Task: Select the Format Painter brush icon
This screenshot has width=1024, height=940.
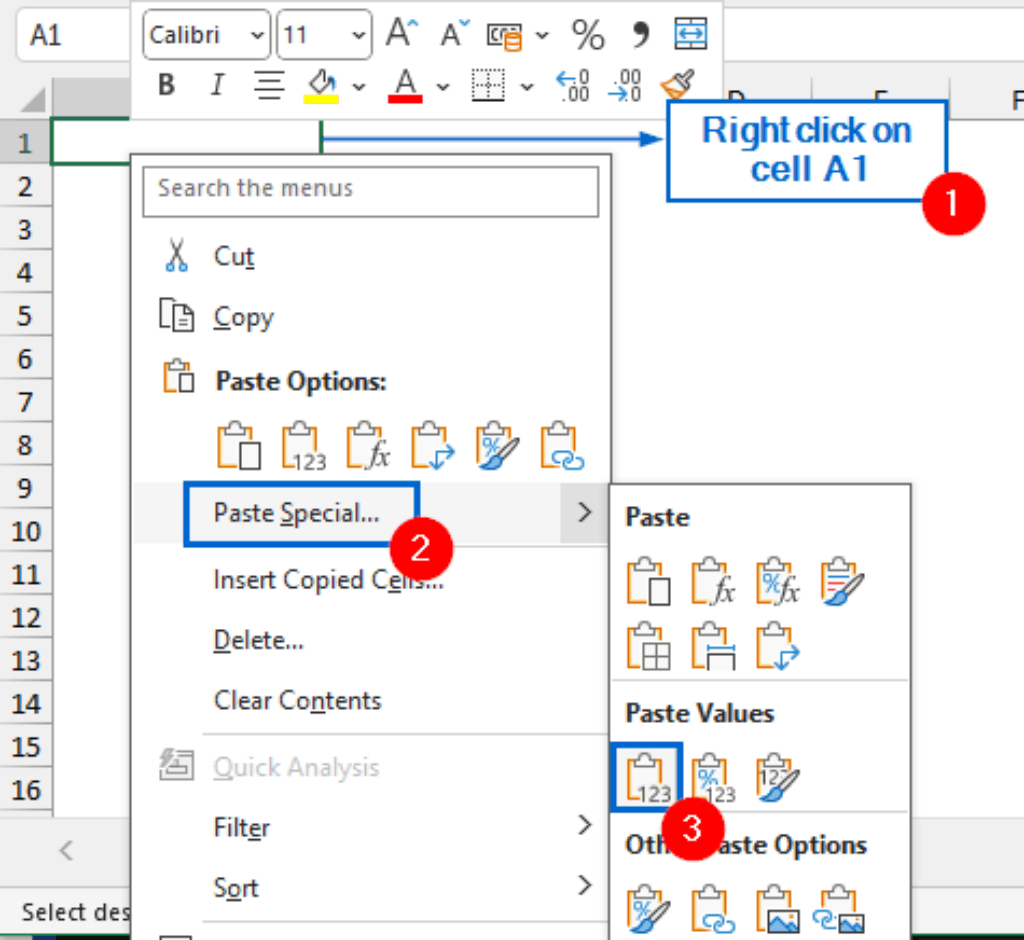Action: click(677, 86)
